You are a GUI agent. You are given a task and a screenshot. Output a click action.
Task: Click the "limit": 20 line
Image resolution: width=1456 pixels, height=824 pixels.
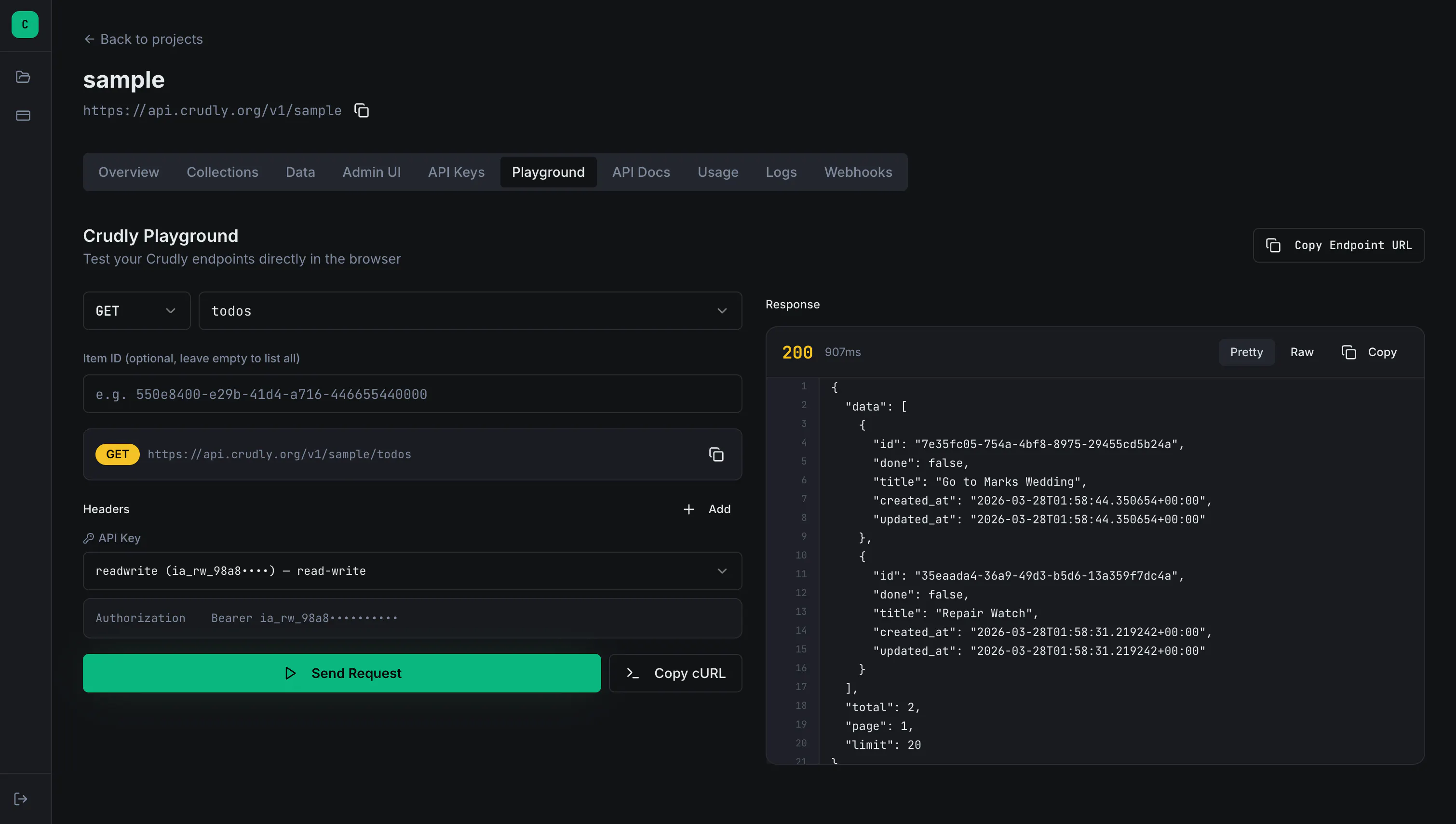coord(883,745)
